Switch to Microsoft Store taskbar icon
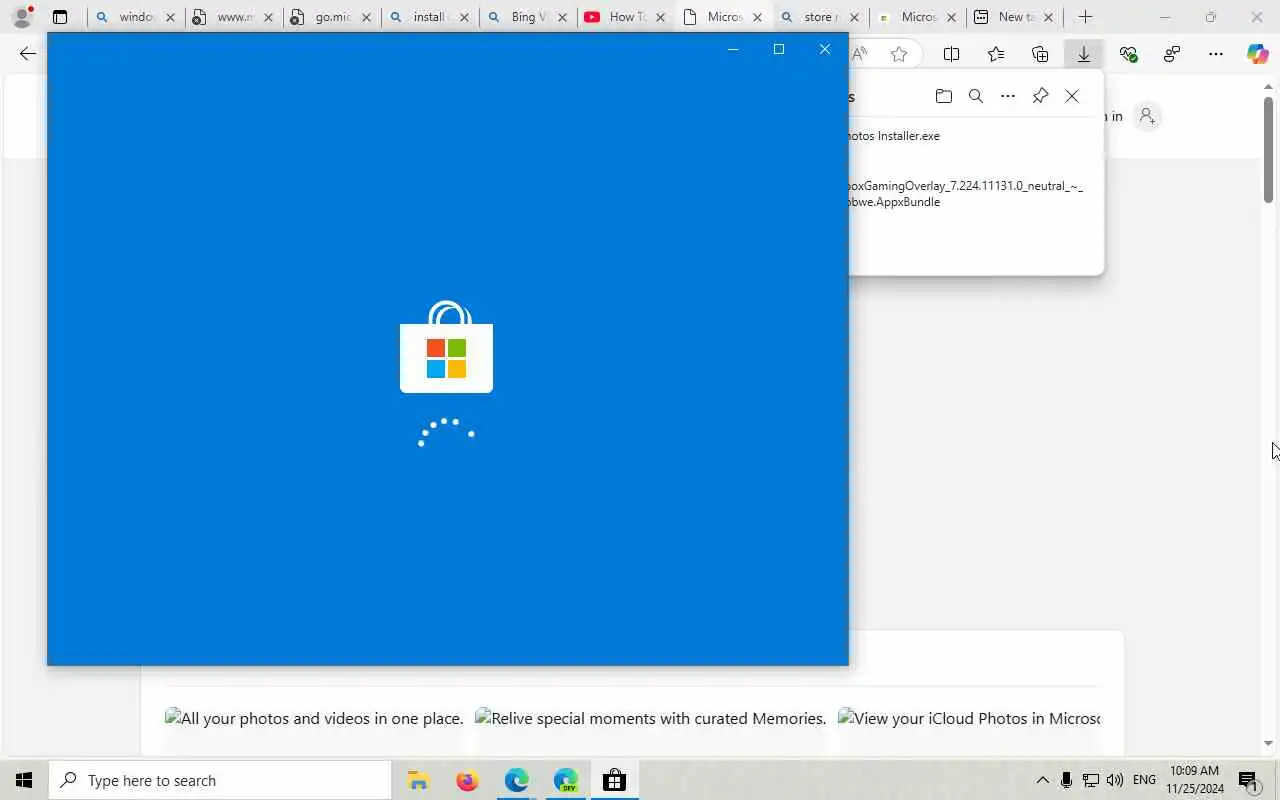Screen dimensions: 1280x800 [x=614, y=780]
